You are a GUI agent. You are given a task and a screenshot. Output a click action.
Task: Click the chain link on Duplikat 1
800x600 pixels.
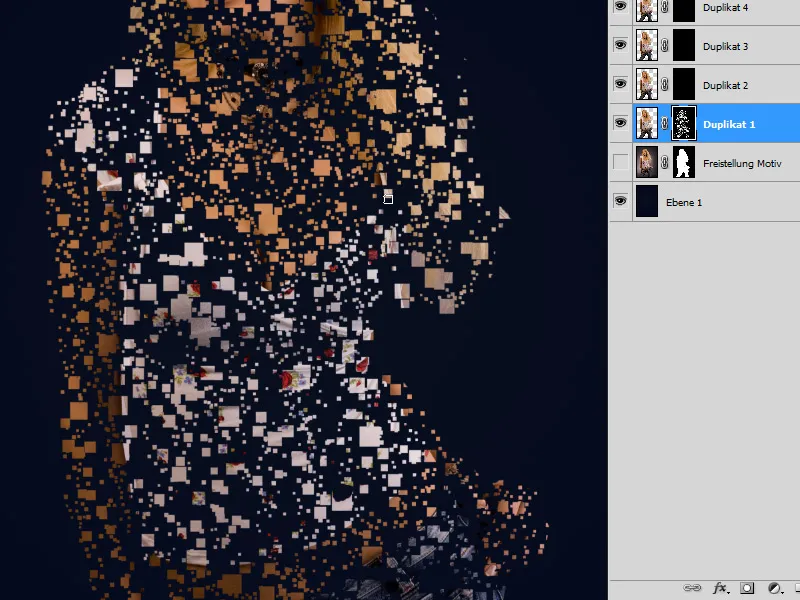coord(665,122)
